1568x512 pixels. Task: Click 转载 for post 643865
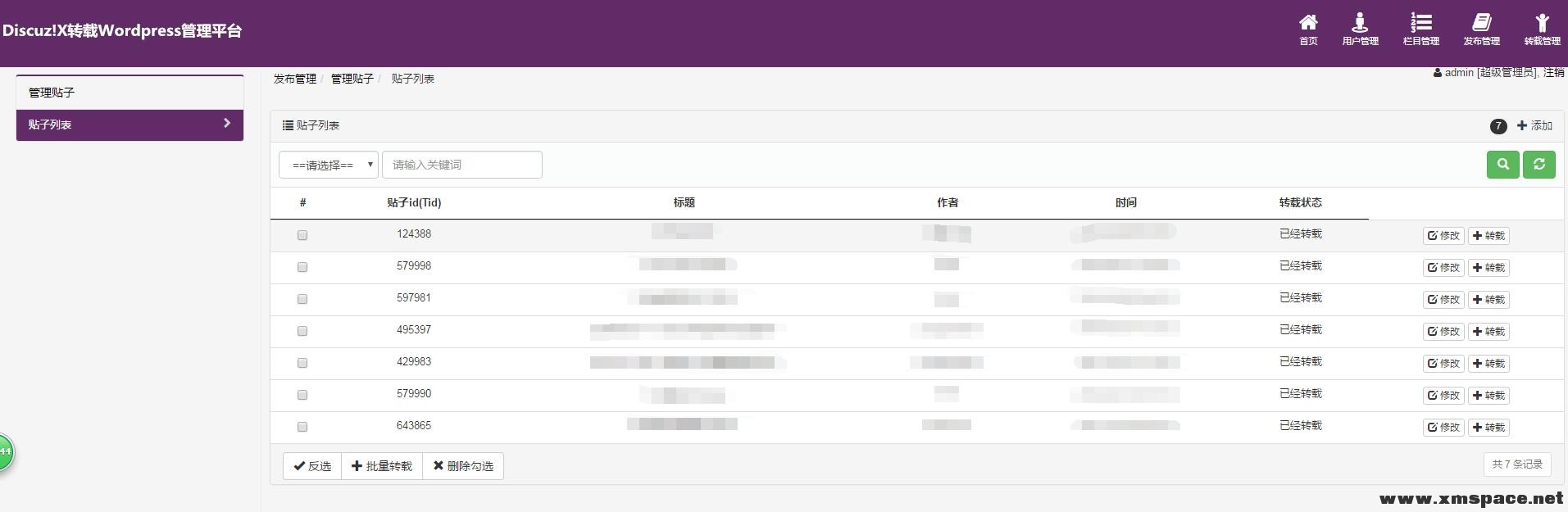pyautogui.click(x=1488, y=428)
